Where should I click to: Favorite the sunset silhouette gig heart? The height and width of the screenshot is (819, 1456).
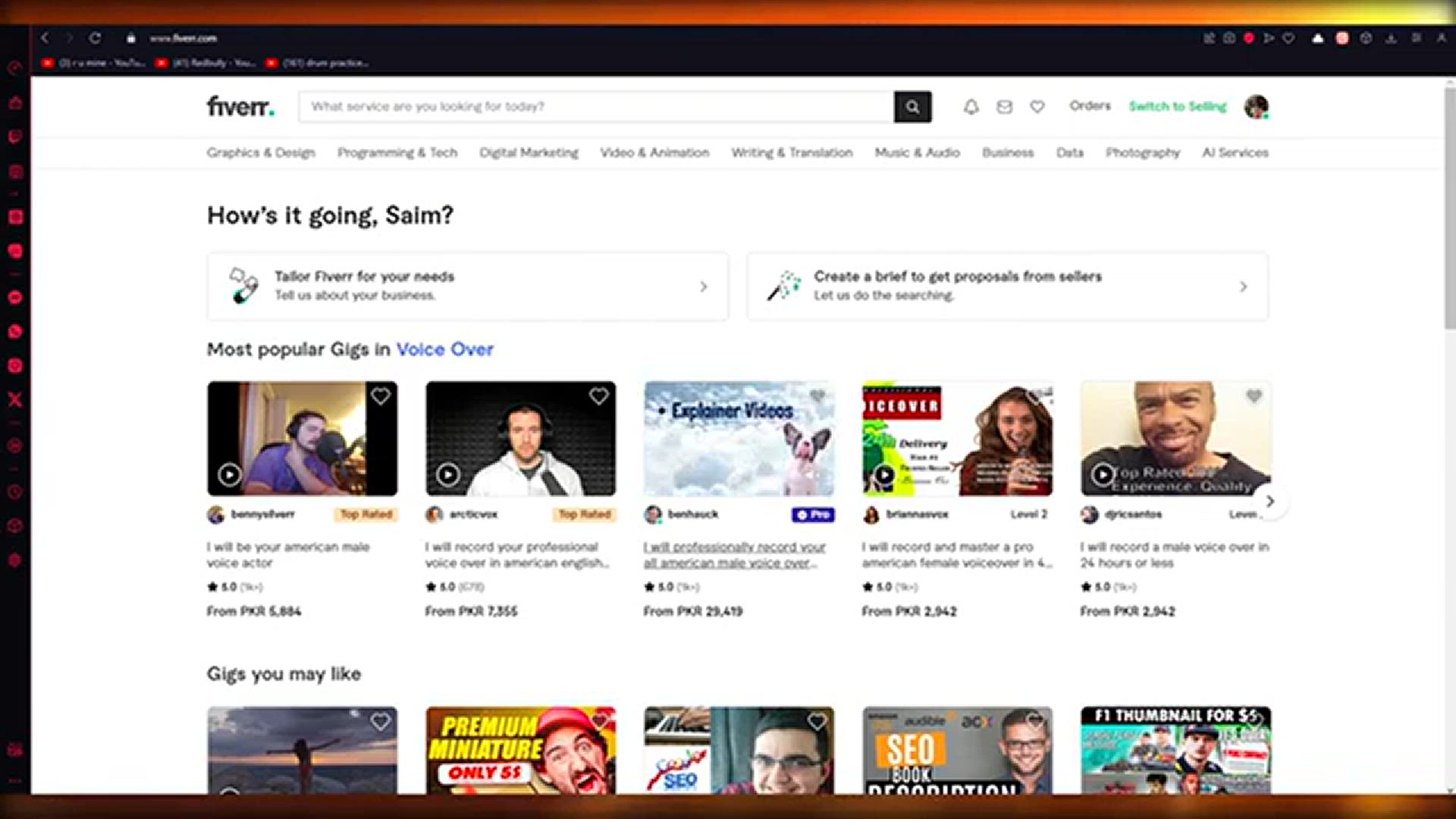click(x=381, y=722)
